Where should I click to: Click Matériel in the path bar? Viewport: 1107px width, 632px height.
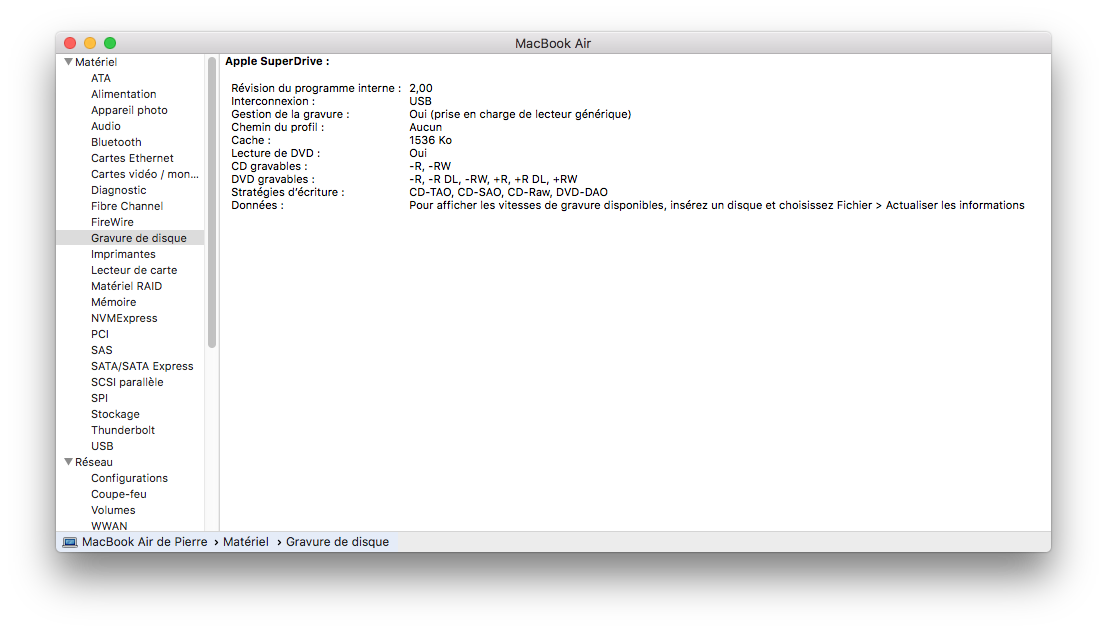click(246, 542)
